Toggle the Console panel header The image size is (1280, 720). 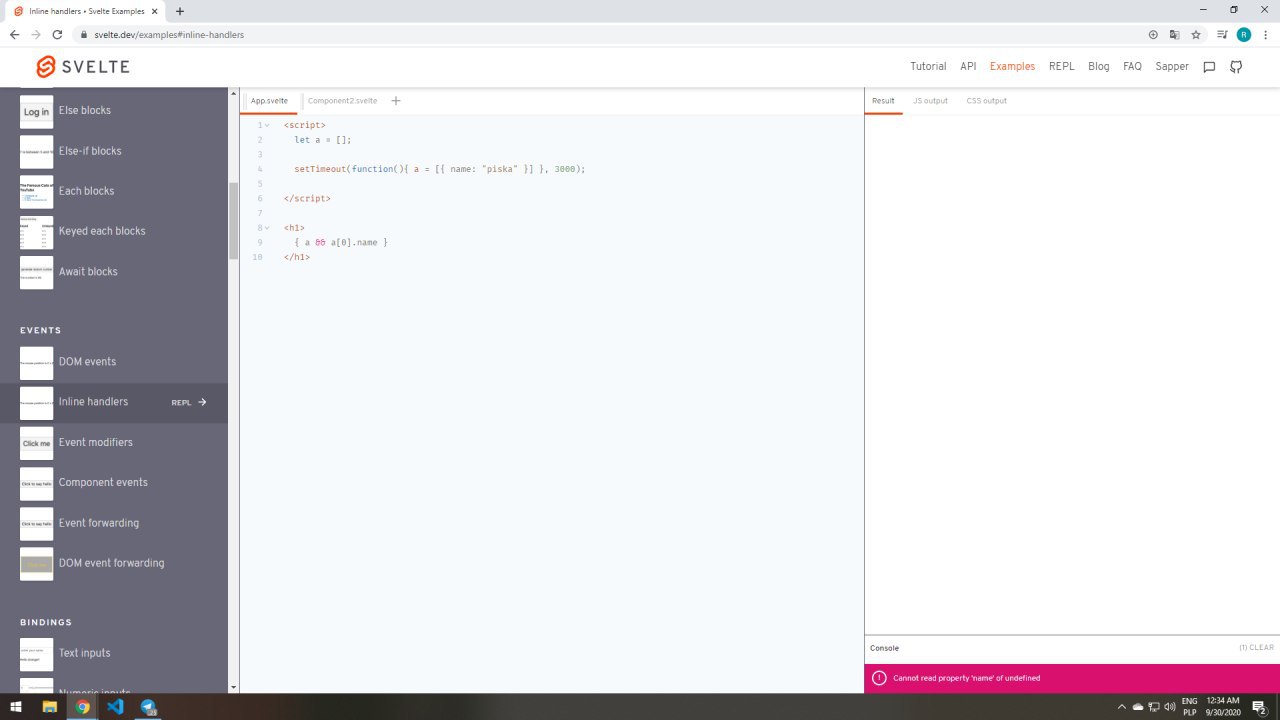tap(1072, 648)
